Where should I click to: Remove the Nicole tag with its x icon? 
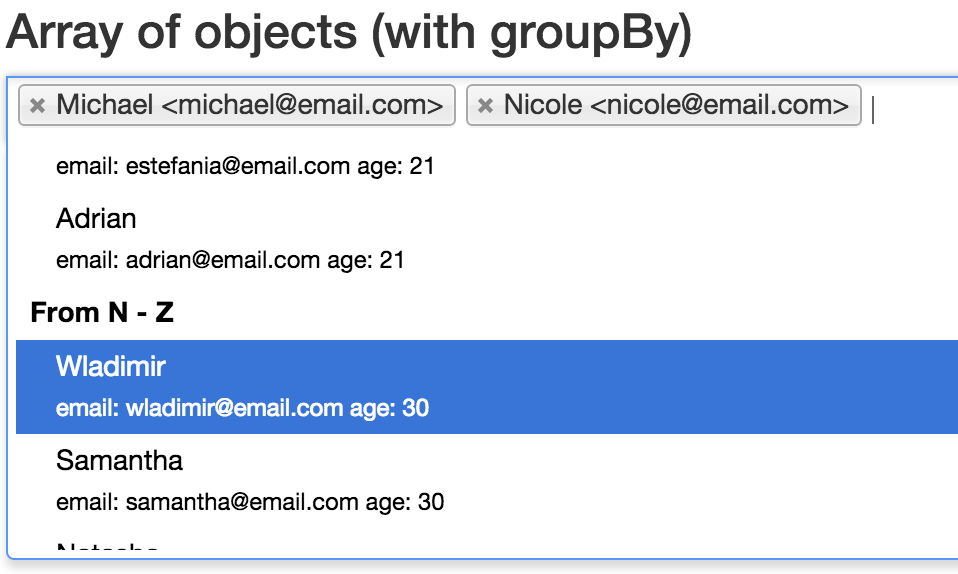(485, 106)
